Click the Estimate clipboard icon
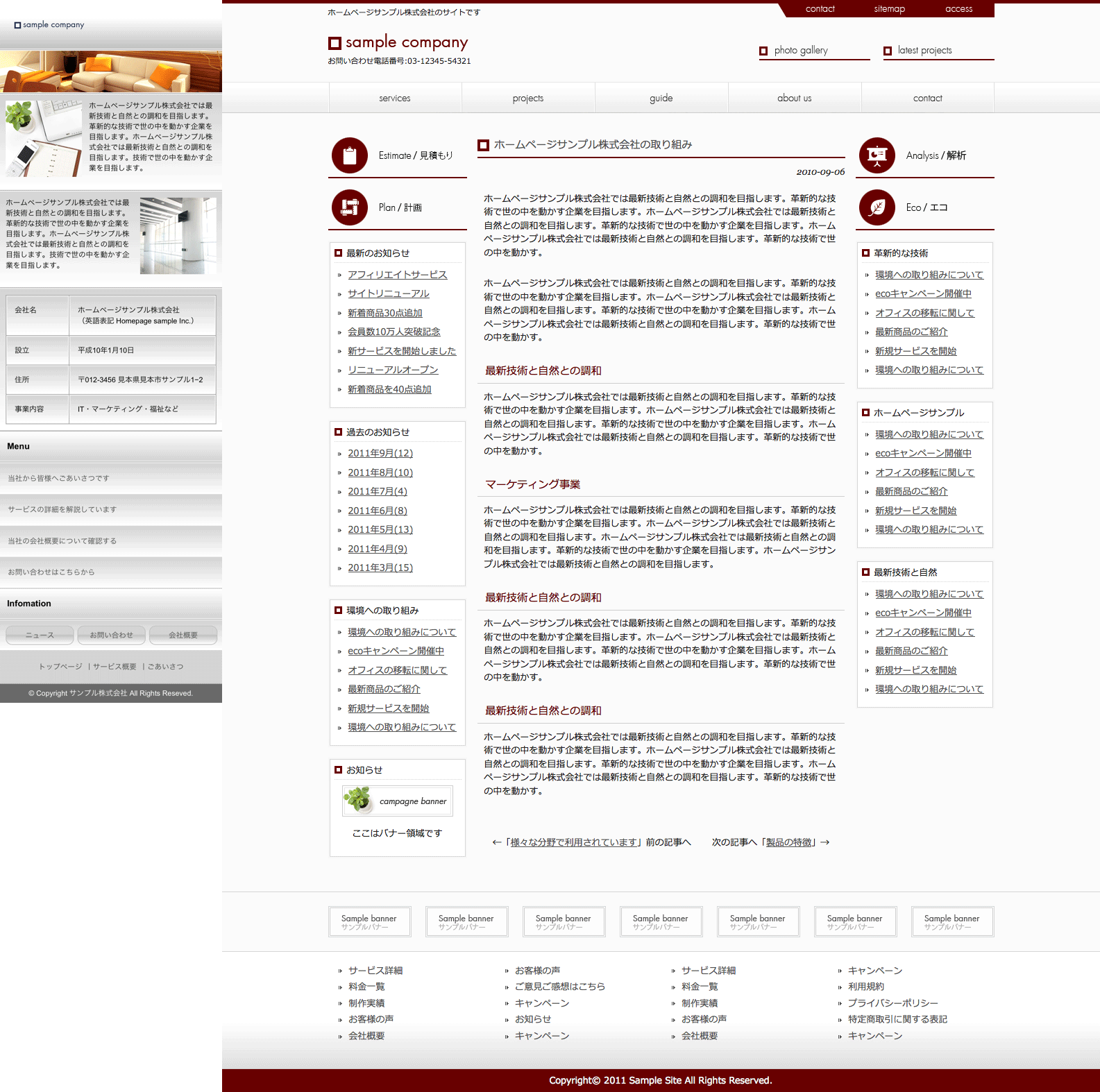 point(350,155)
